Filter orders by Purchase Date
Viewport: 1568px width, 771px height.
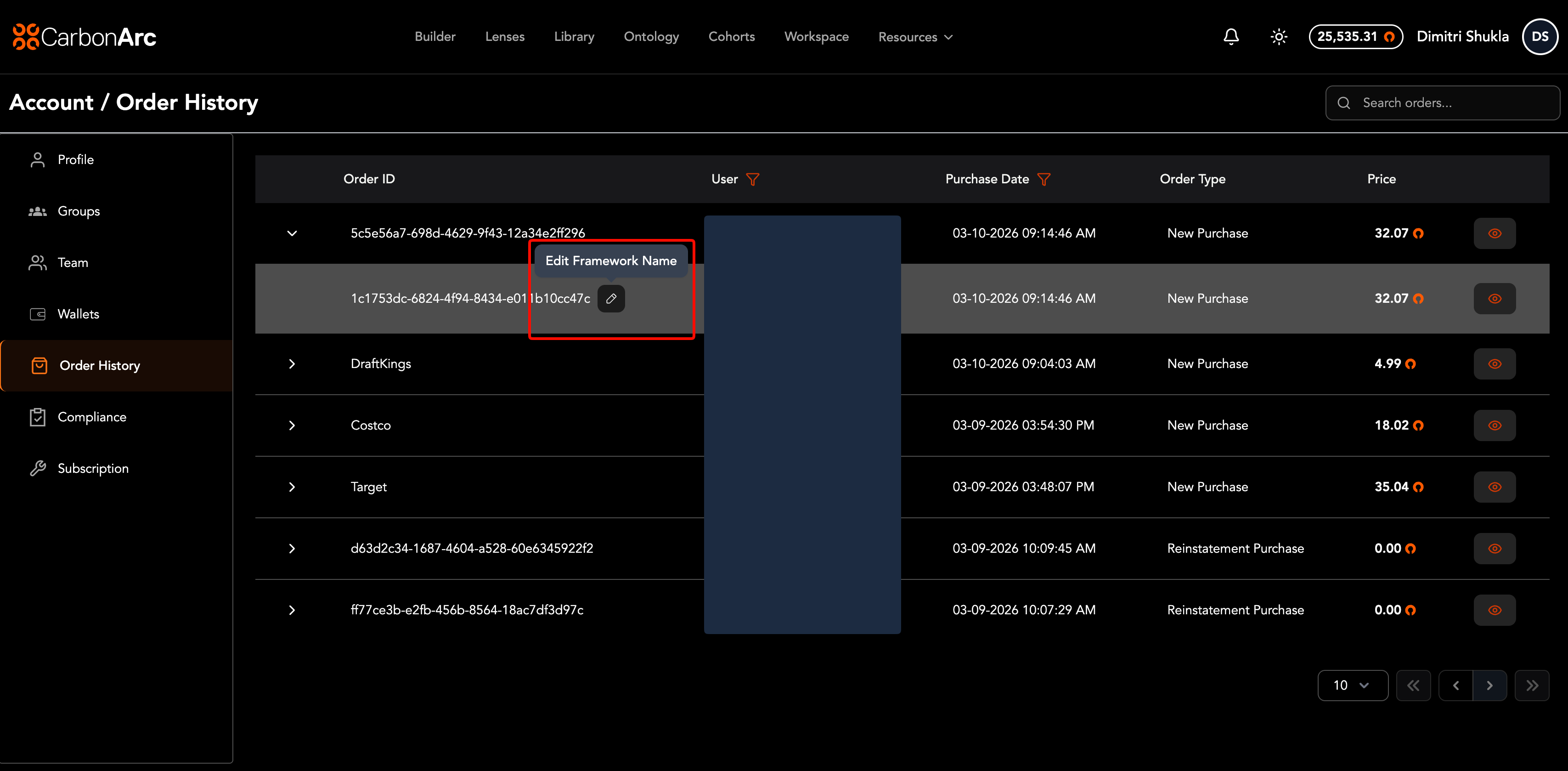pyautogui.click(x=1043, y=179)
